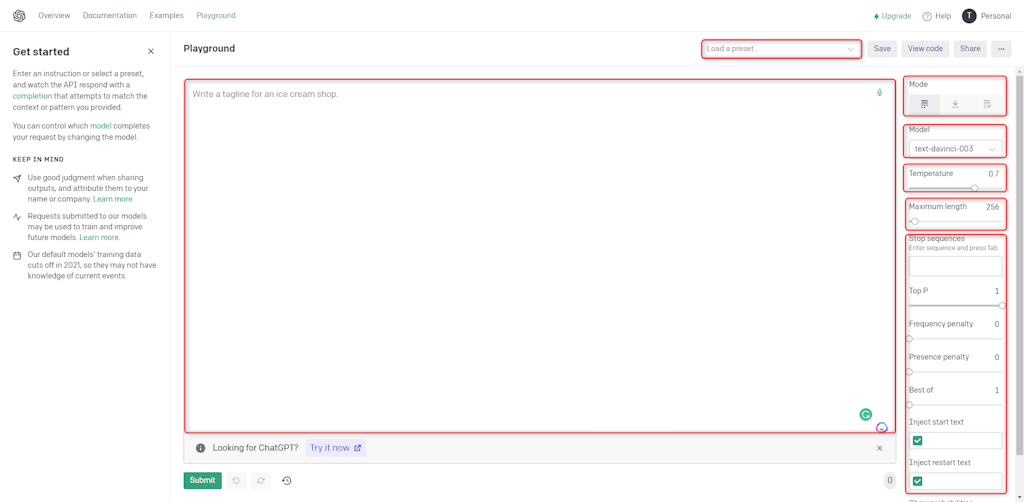Click the Maximum length slider handle
The image size is (1024, 502).
point(915,221)
